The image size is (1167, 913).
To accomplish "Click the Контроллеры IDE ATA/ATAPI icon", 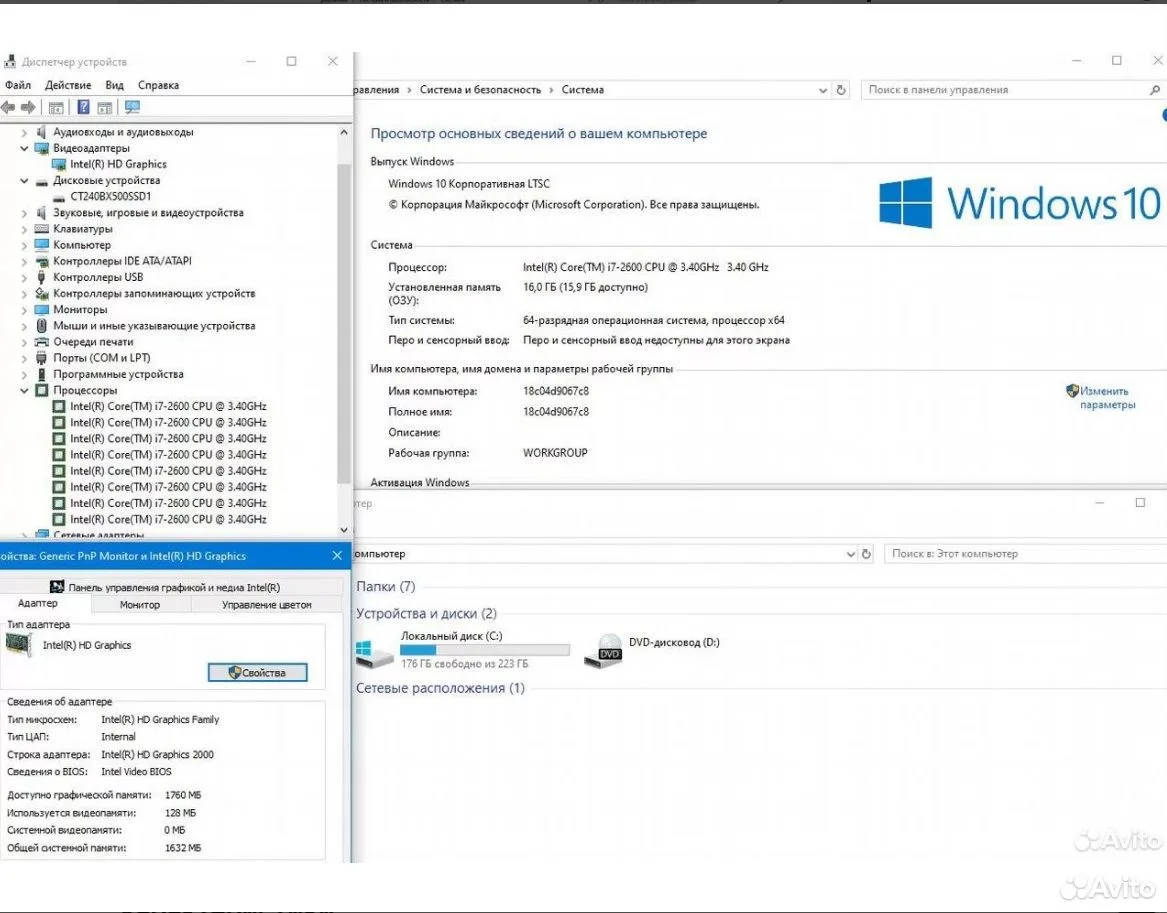I will pos(42,261).
